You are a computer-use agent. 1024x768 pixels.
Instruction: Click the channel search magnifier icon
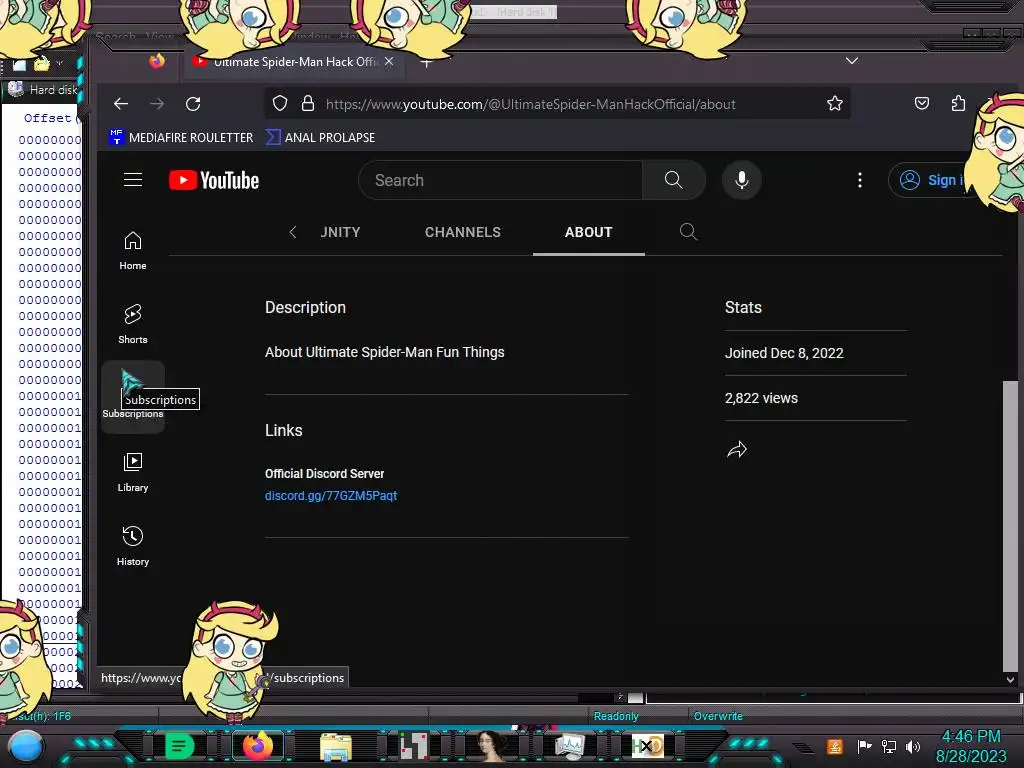point(688,232)
